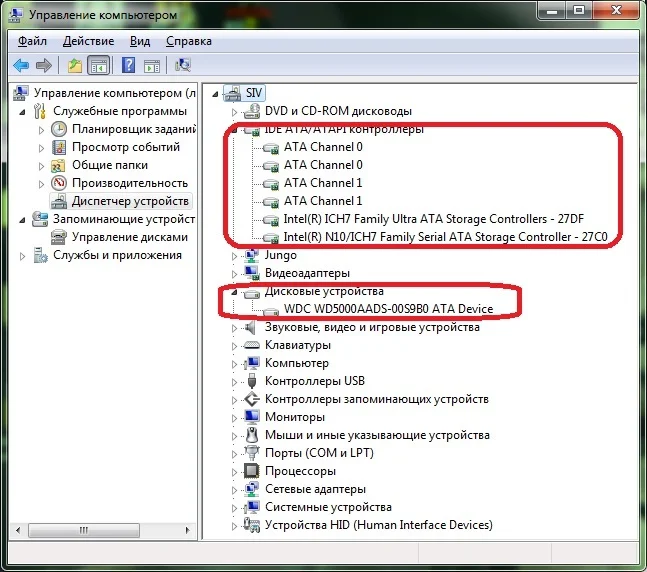
Task: Minimize the Управление компьютером window
Action: (x=552, y=10)
